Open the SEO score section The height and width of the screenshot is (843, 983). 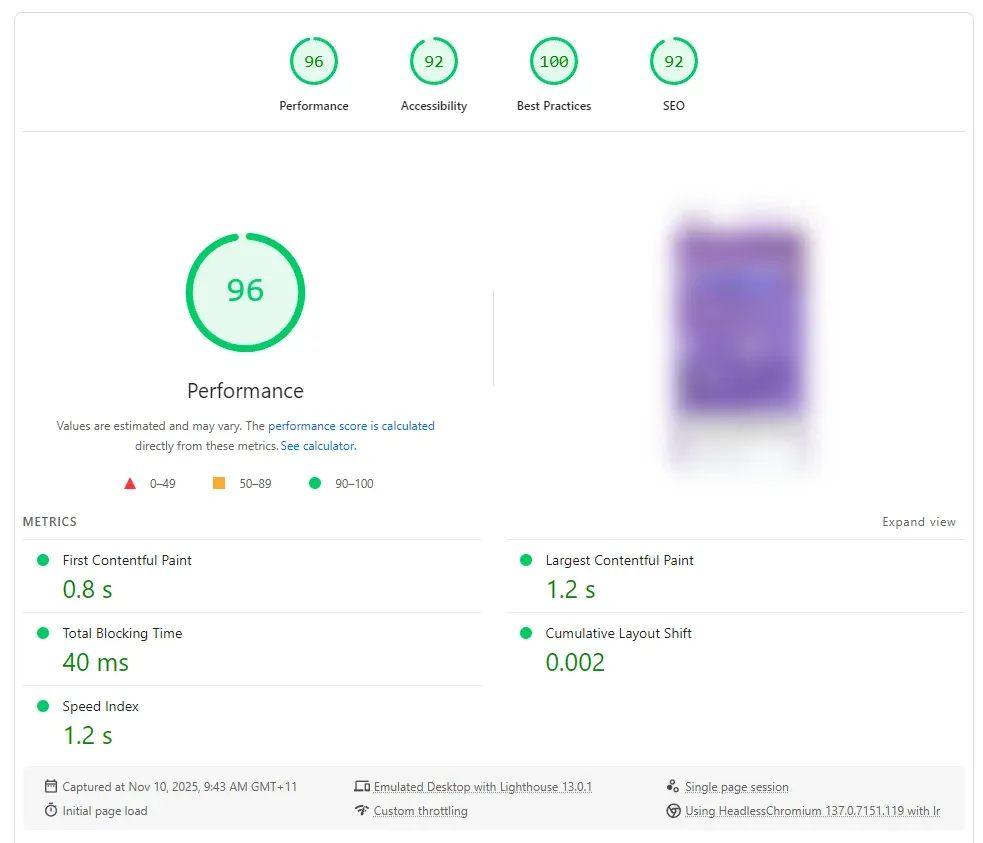(673, 61)
